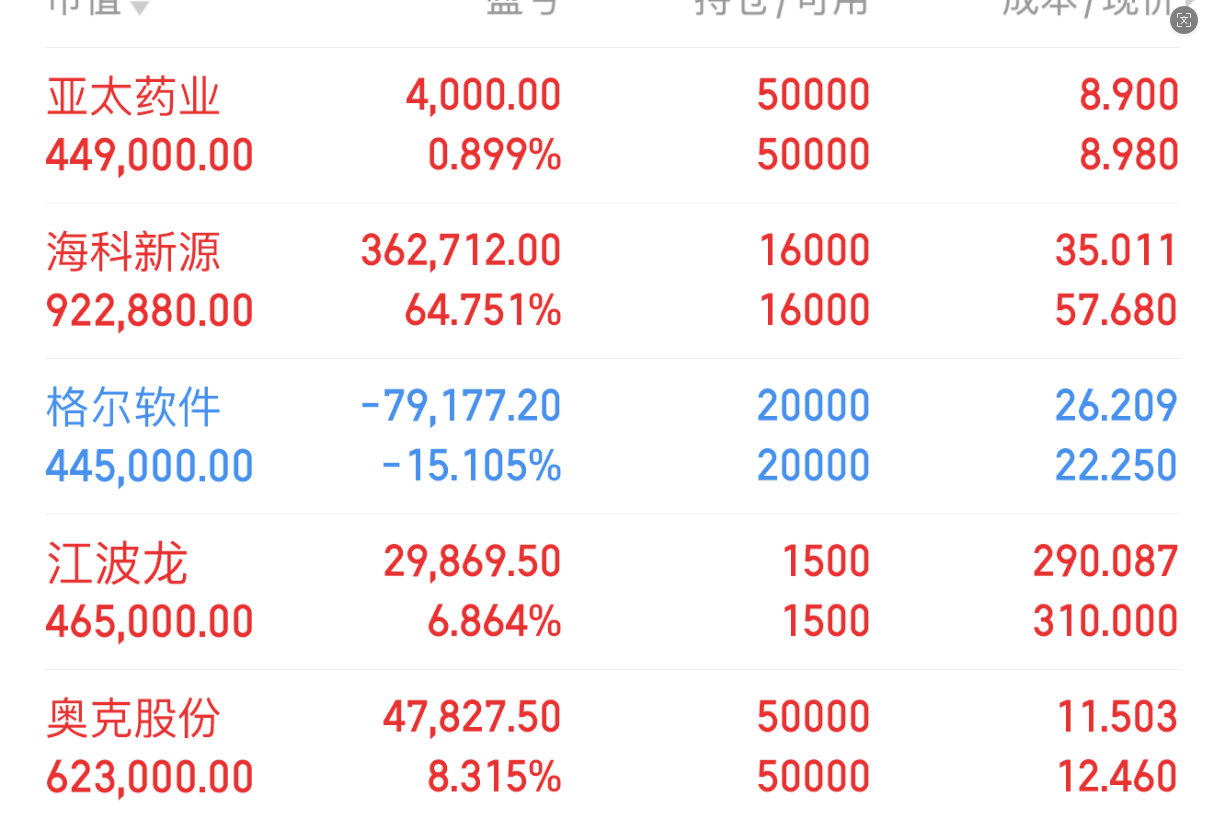Select 格尔软件 current price 22.250
This screenshot has height=825, width=1213.
[1117, 466]
